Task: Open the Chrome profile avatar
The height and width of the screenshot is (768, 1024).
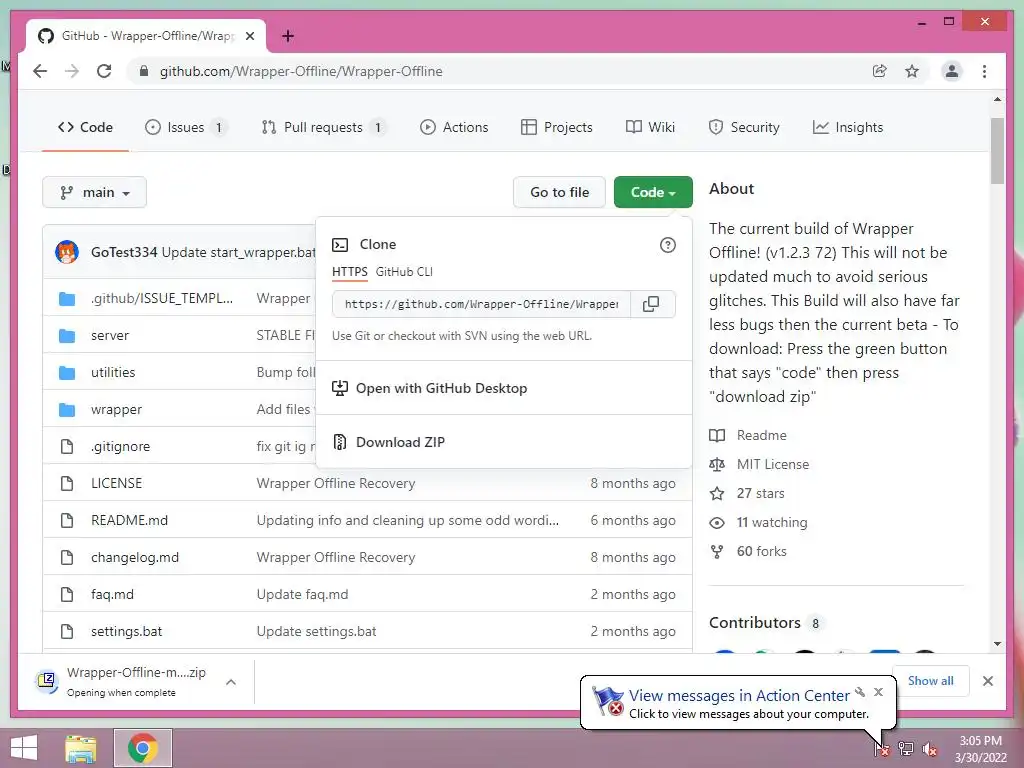Action: coord(952,71)
